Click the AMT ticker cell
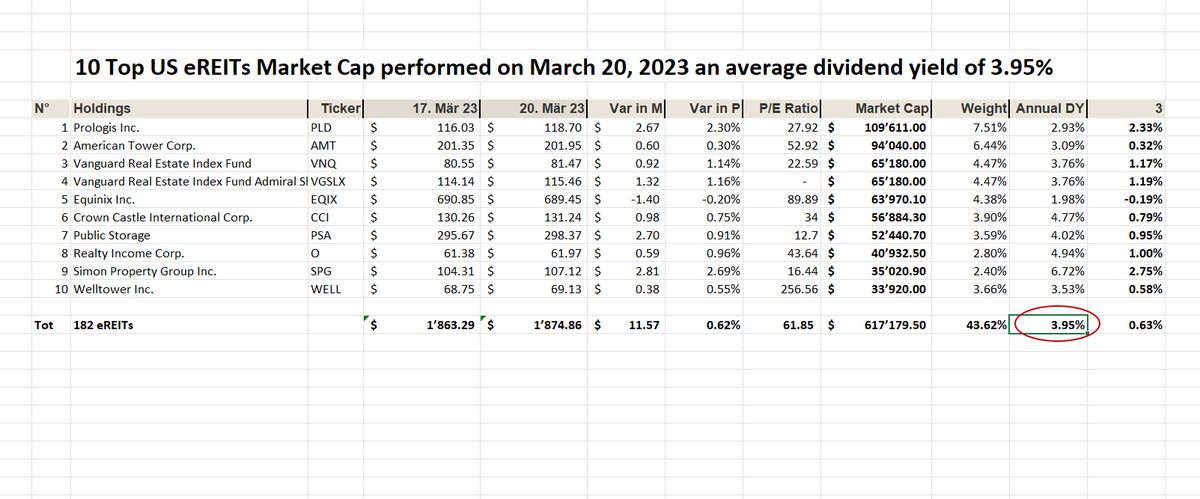This screenshot has height=499, width=1200. [x=324, y=146]
